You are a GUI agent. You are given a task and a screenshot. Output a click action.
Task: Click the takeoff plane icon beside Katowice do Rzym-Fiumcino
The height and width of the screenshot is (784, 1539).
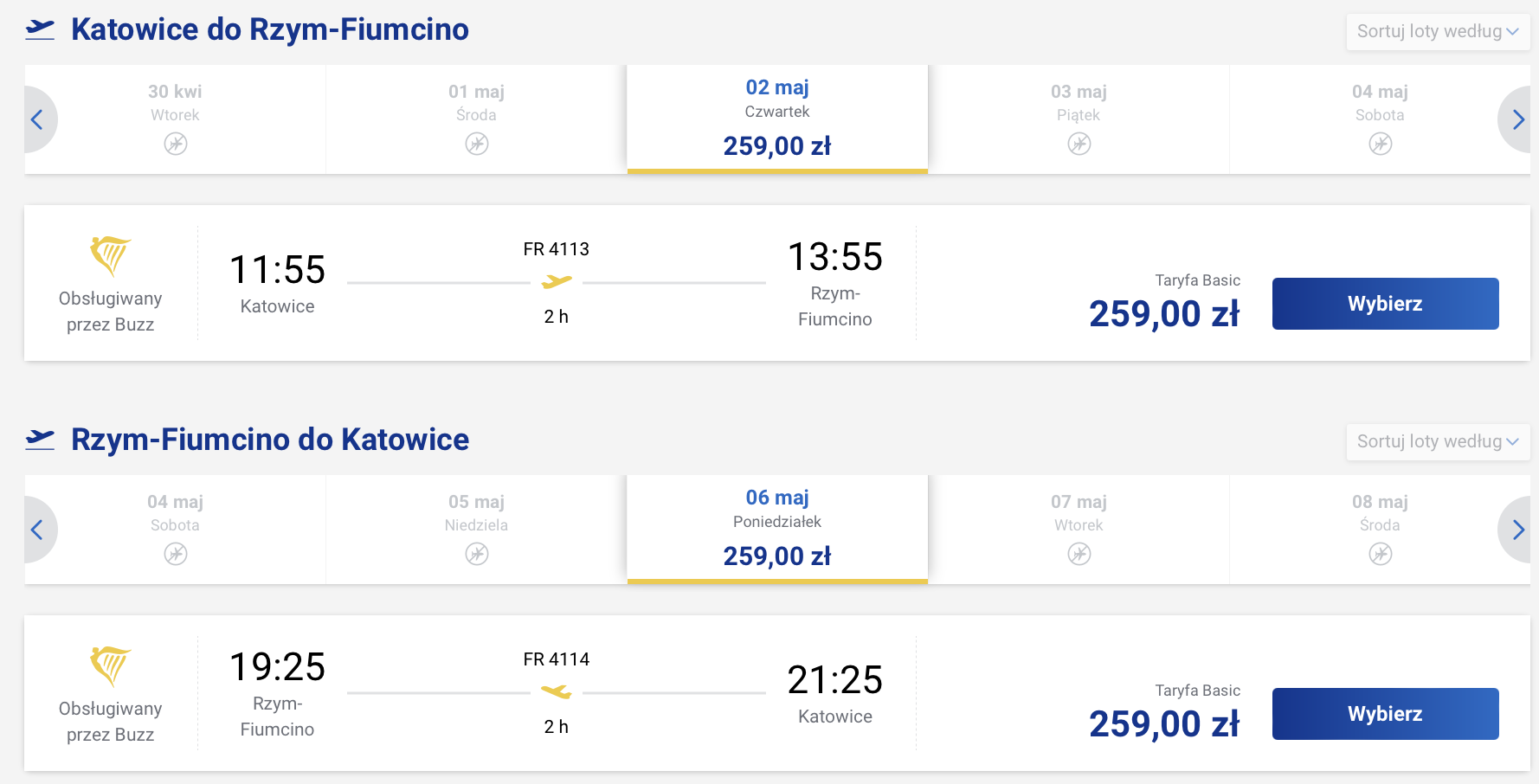coord(40,29)
